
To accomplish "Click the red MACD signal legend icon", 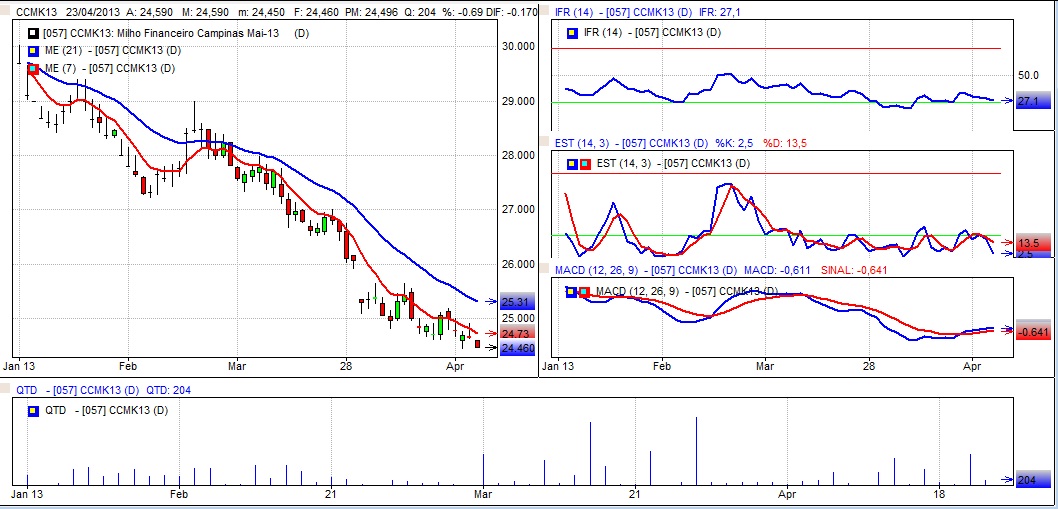I will (x=584, y=292).
